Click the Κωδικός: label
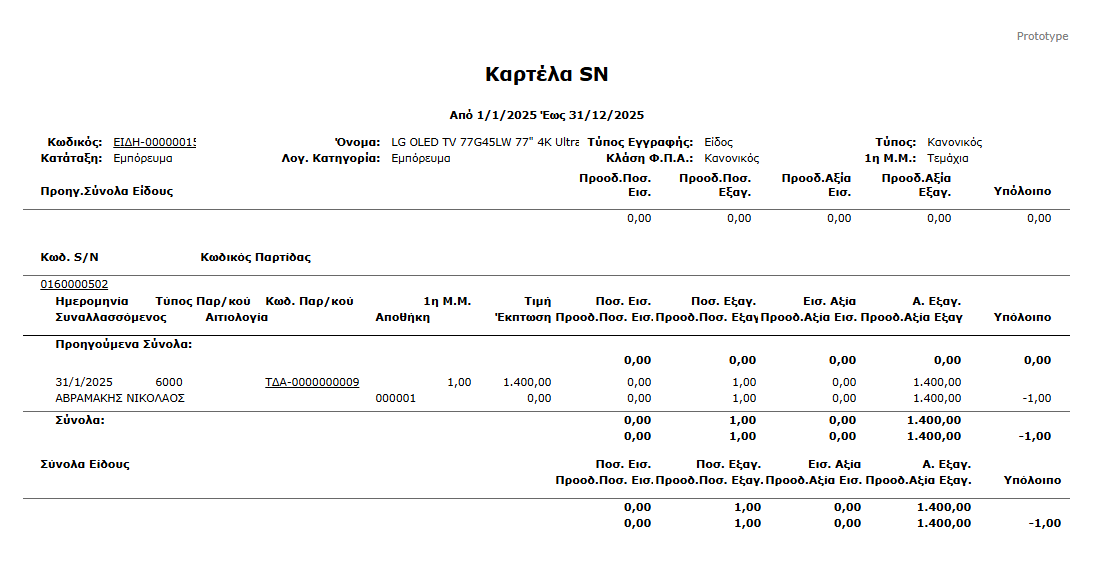This screenshot has width=1100, height=571. (x=75, y=142)
